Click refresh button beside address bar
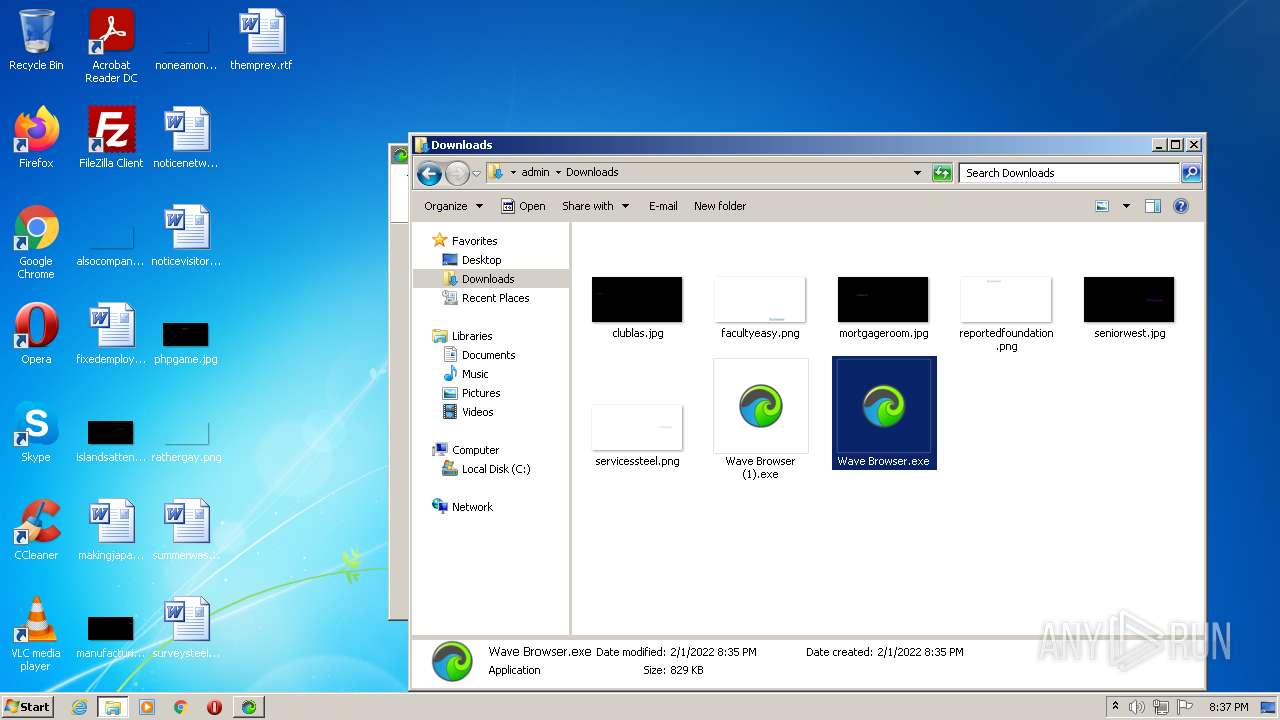Viewport: 1280px width, 720px height. (x=942, y=173)
